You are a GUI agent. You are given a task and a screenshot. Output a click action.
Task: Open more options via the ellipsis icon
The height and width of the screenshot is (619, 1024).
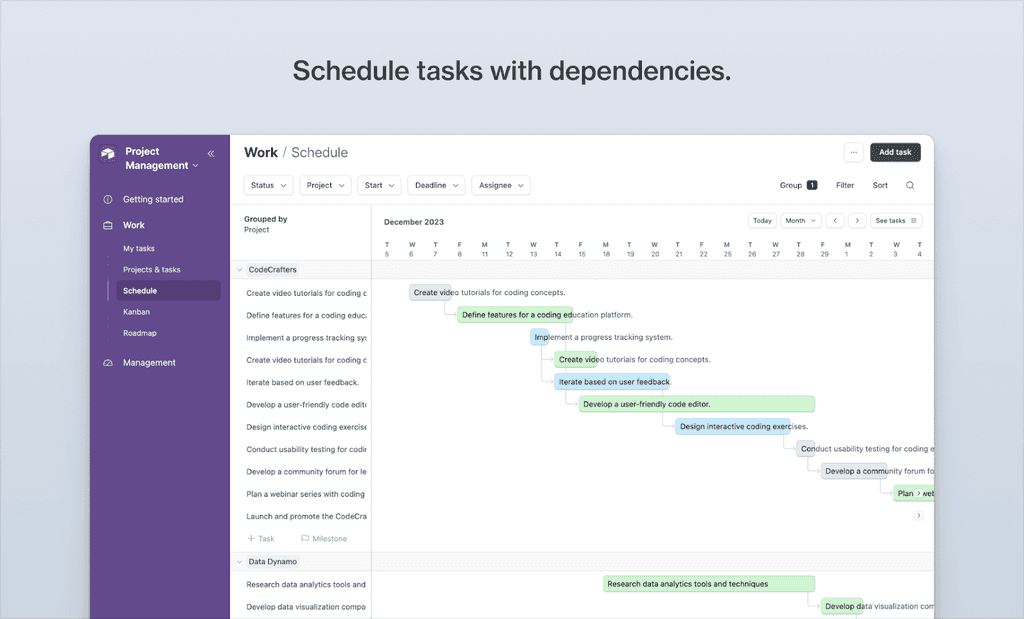[853, 152]
